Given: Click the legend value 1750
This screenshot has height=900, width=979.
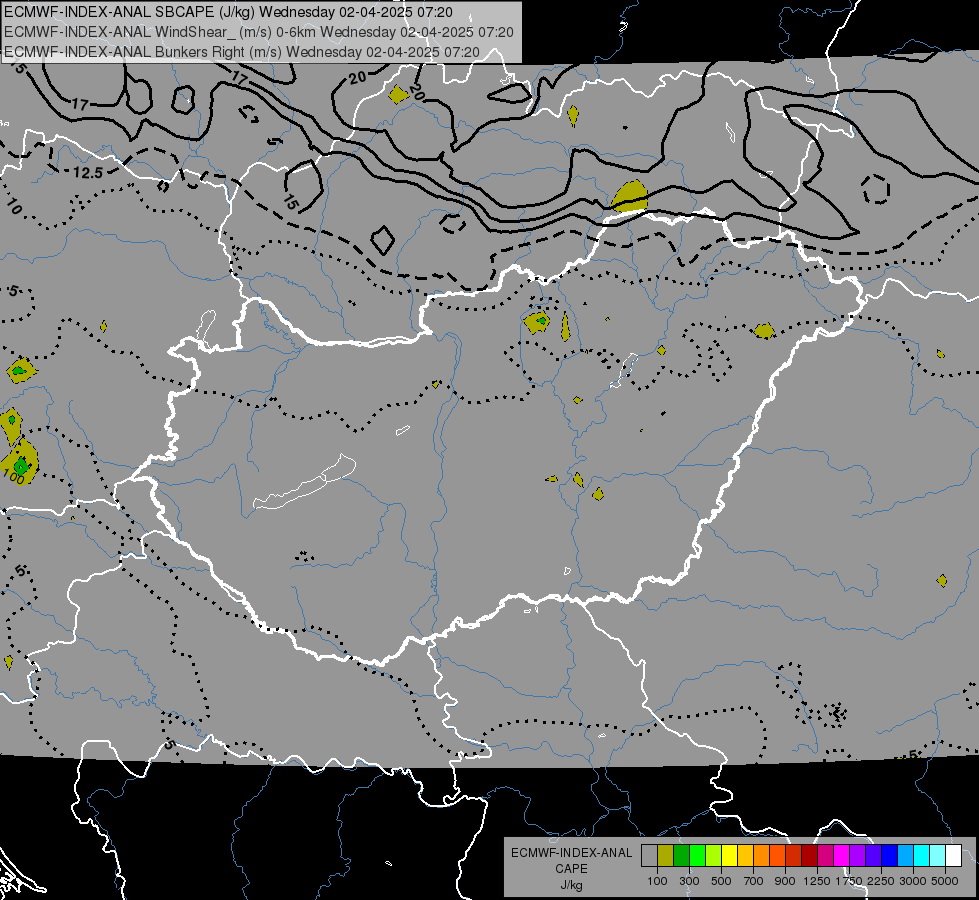Looking at the screenshot, I should pyautogui.click(x=849, y=881).
